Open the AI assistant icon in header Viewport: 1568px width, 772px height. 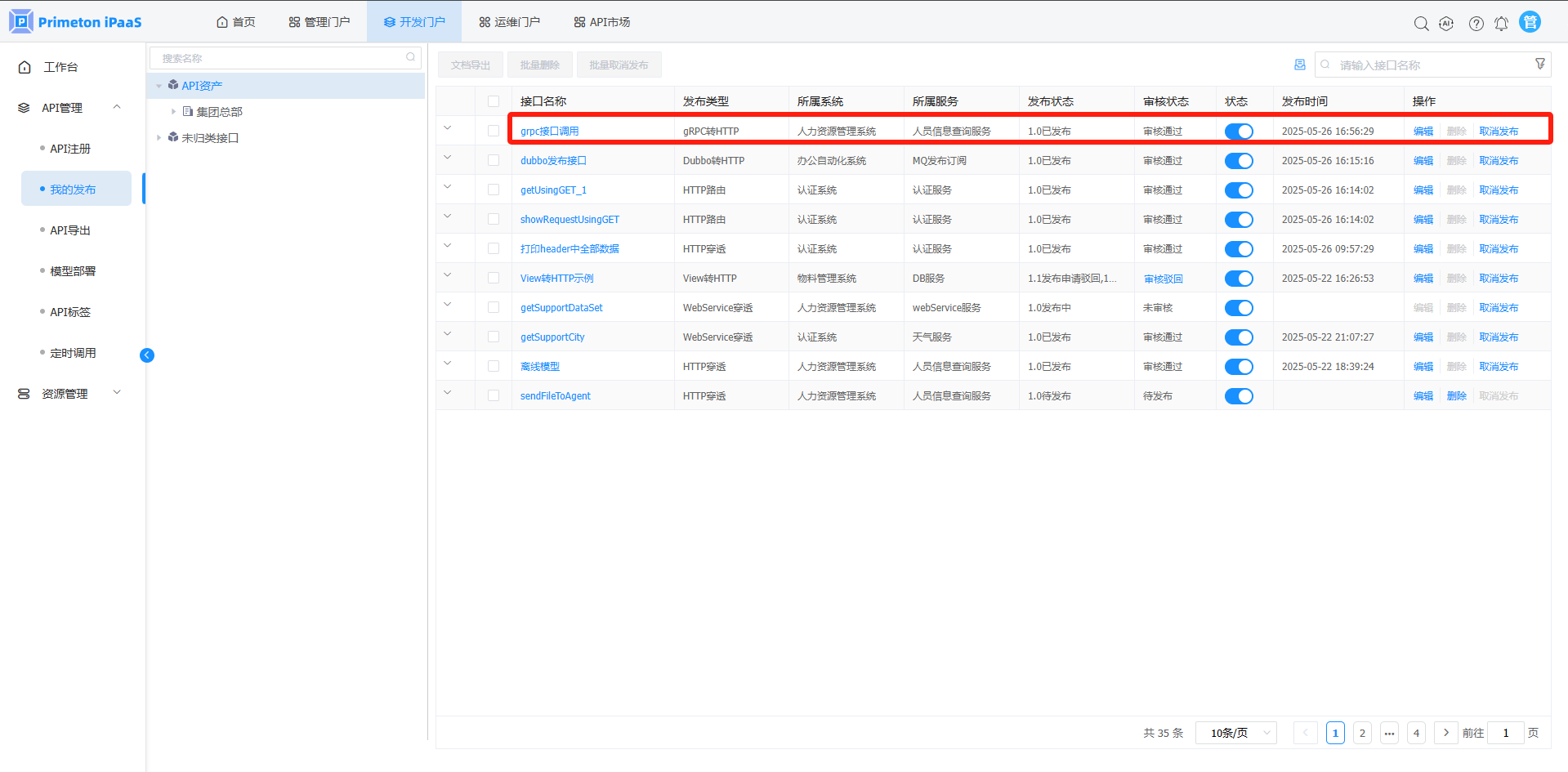pyautogui.click(x=1446, y=24)
